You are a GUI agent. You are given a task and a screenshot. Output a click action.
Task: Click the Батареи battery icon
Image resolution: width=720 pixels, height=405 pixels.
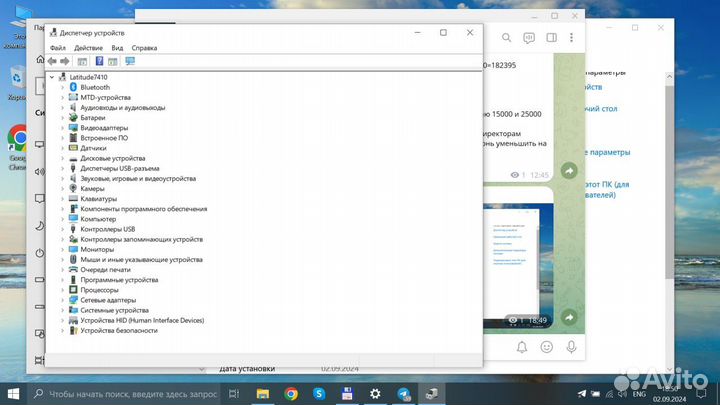click(73, 117)
